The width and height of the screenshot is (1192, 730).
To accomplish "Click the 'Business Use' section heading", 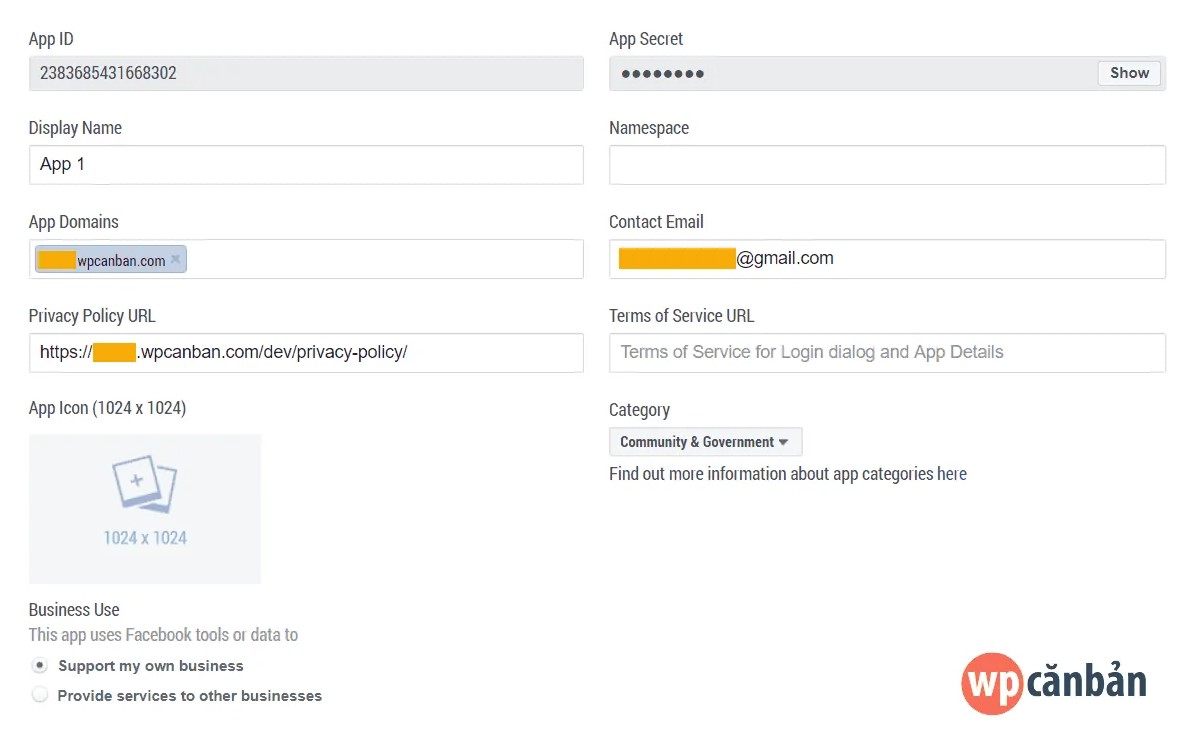I will click(x=74, y=610).
